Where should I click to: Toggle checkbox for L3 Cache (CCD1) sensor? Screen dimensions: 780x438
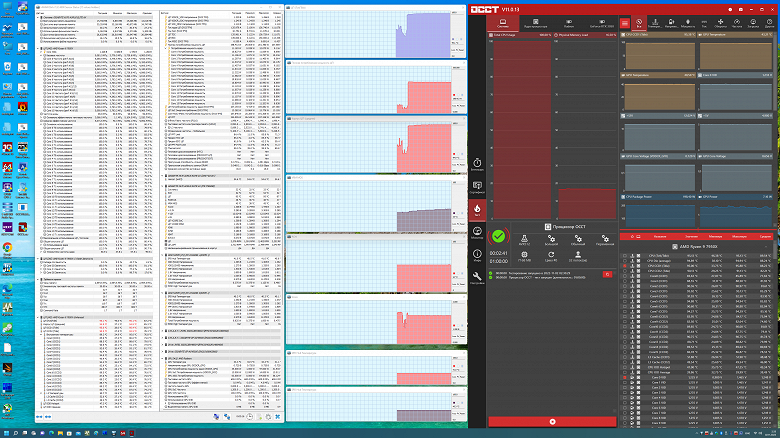(625, 357)
